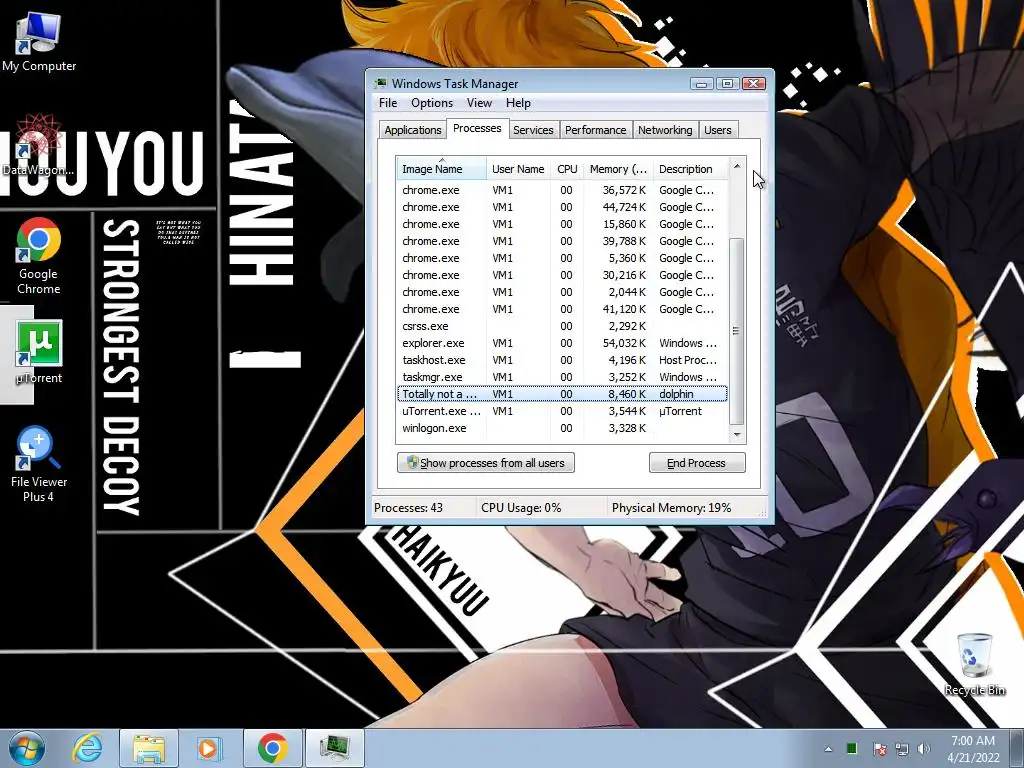Close the Windows Task Manager window
This screenshot has width=1024, height=768.
754,84
